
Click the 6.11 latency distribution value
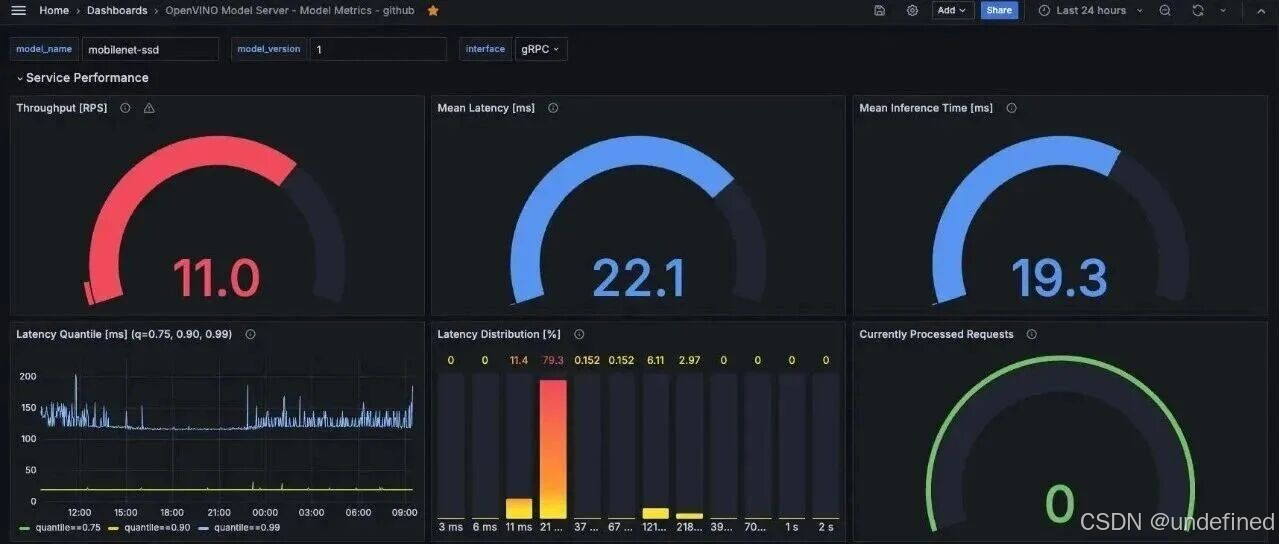[656, 360]
